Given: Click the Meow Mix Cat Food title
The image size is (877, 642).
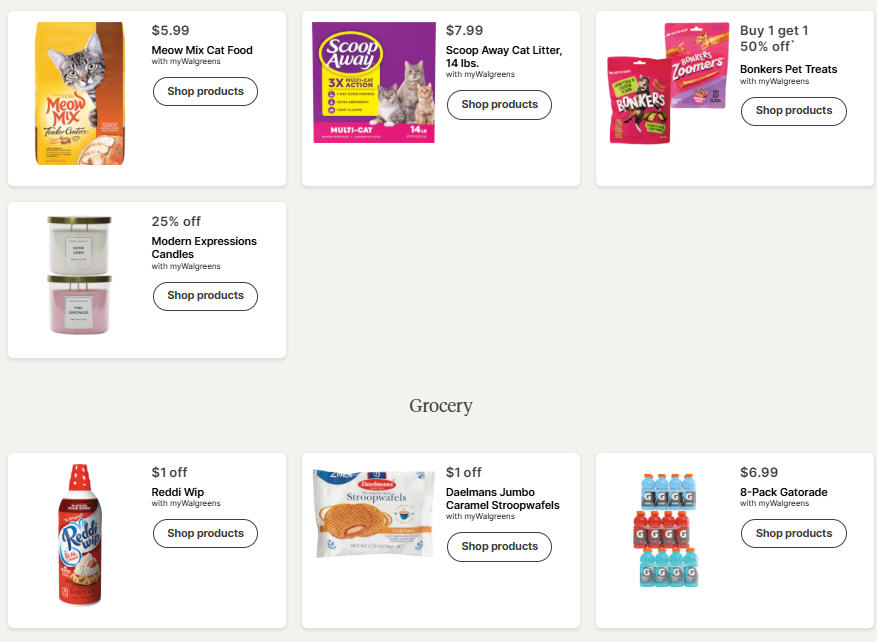Looking at the screenshot, I should (202, 50).
